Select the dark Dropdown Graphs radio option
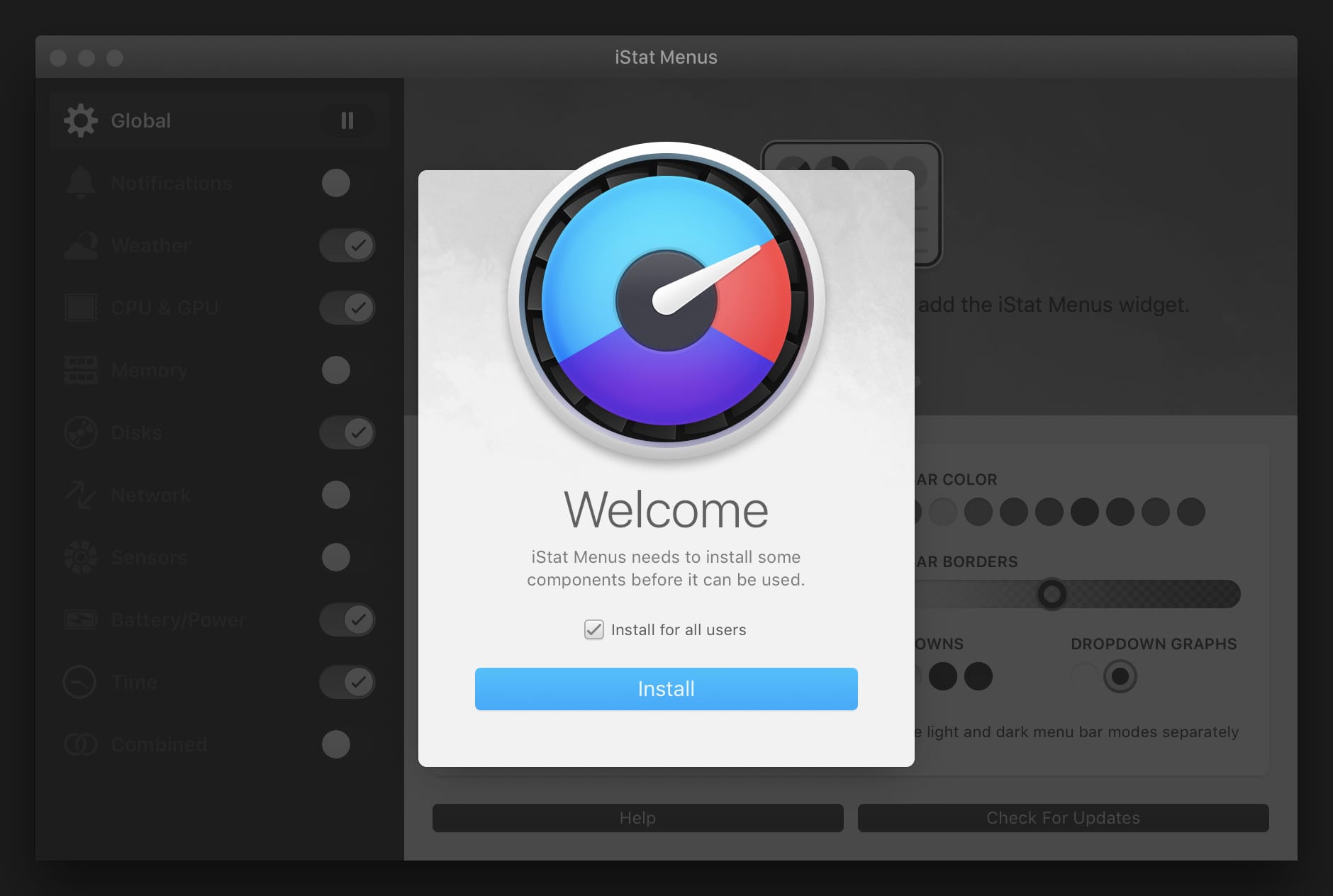Viewport: 1333px width, 896px height. pyautogui.click(x=1120, y=676)
